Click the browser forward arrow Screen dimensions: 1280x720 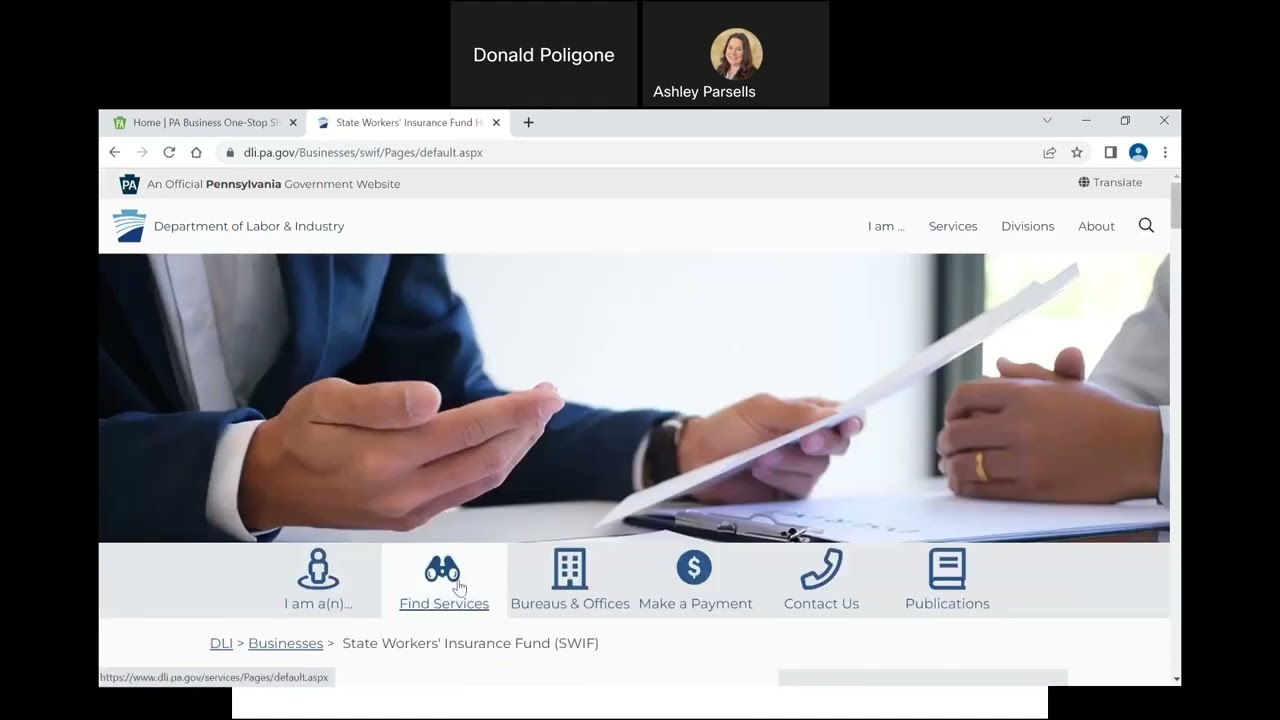(x=141, y=152)
